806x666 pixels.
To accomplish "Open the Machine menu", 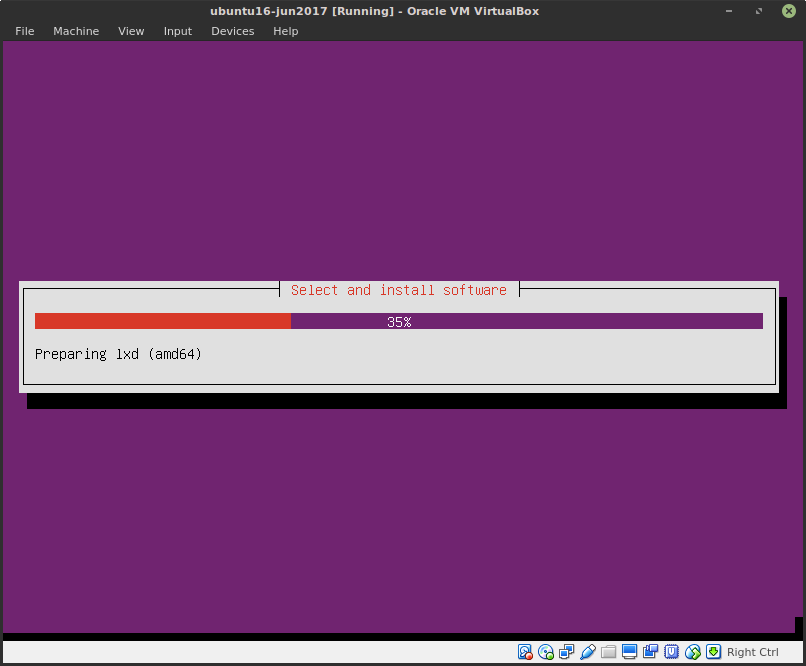I will (76, 31).
